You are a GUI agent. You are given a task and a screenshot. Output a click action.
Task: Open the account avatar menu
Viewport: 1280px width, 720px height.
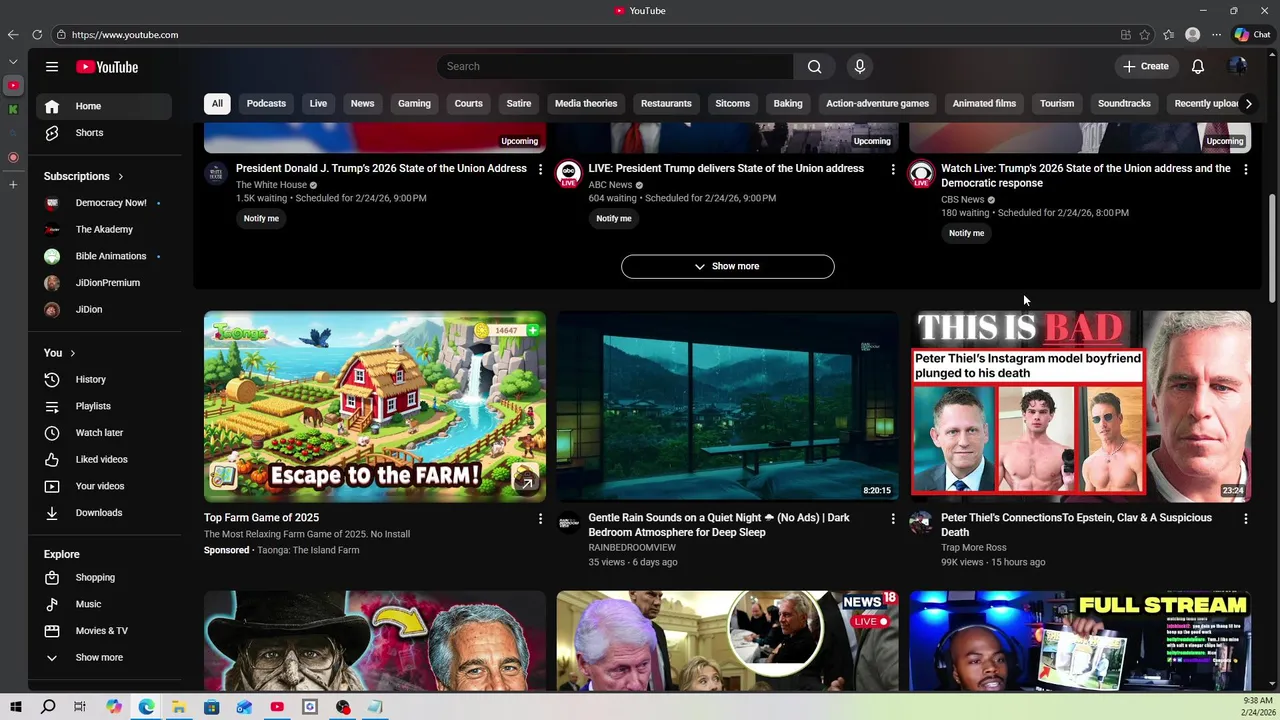click(x=1237, y=66)
